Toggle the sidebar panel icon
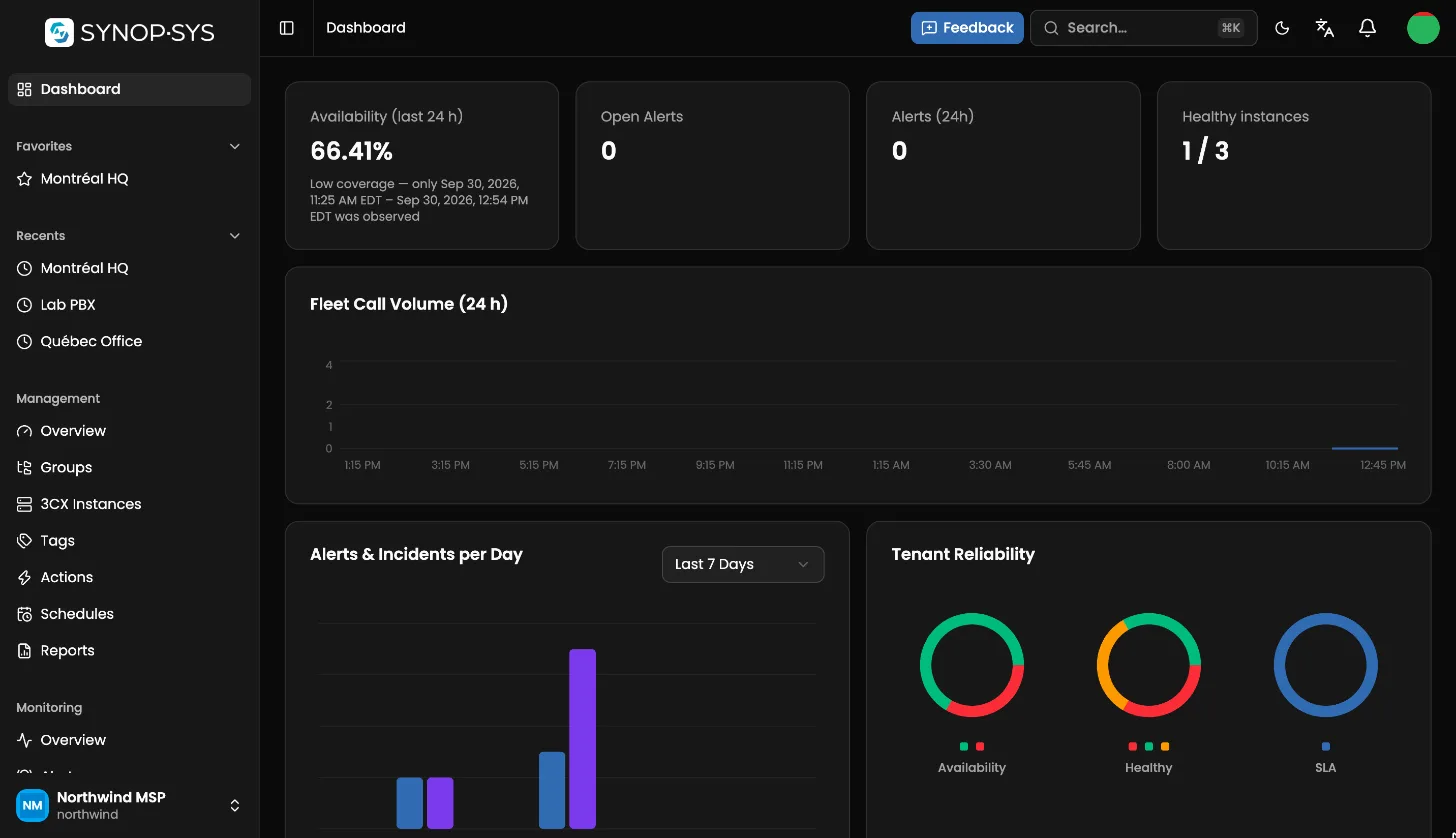The image size is (1456, 838). (x=287, y=28)
